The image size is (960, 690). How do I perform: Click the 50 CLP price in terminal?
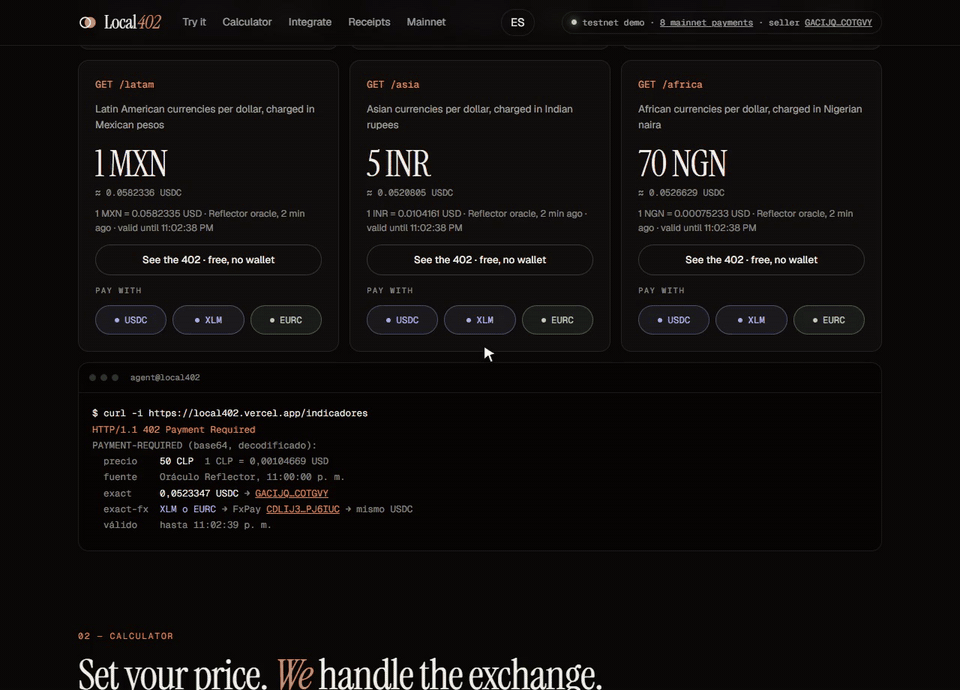click(x=176, y=461)
